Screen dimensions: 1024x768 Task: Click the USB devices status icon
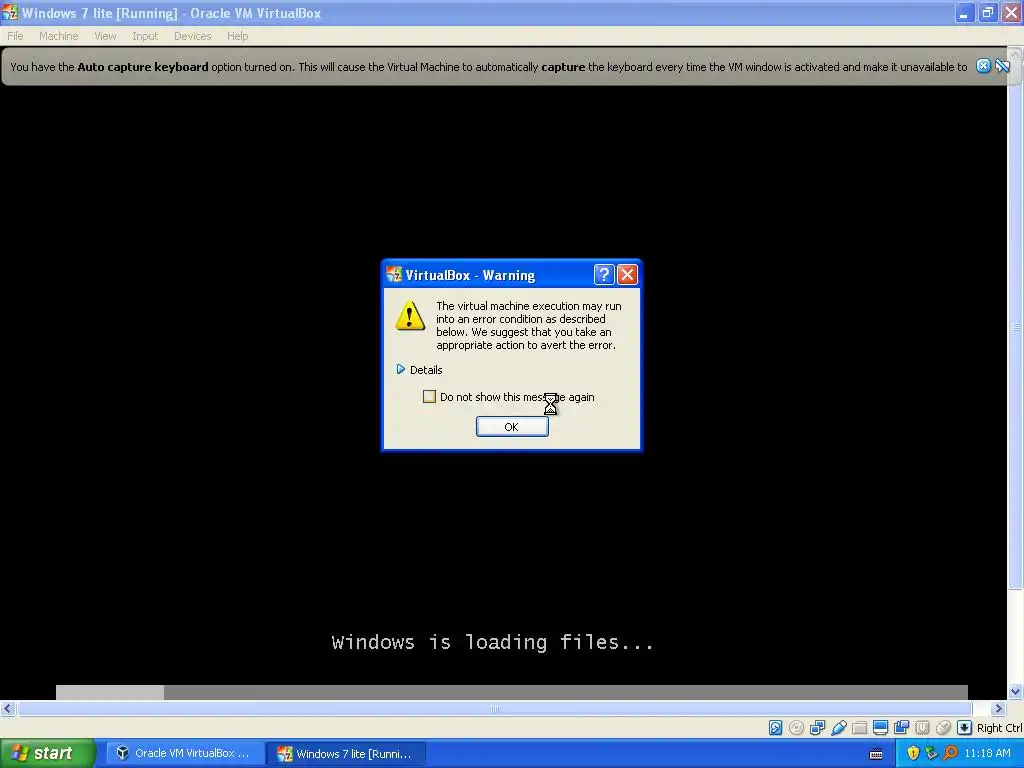click(x=839, y=728)
